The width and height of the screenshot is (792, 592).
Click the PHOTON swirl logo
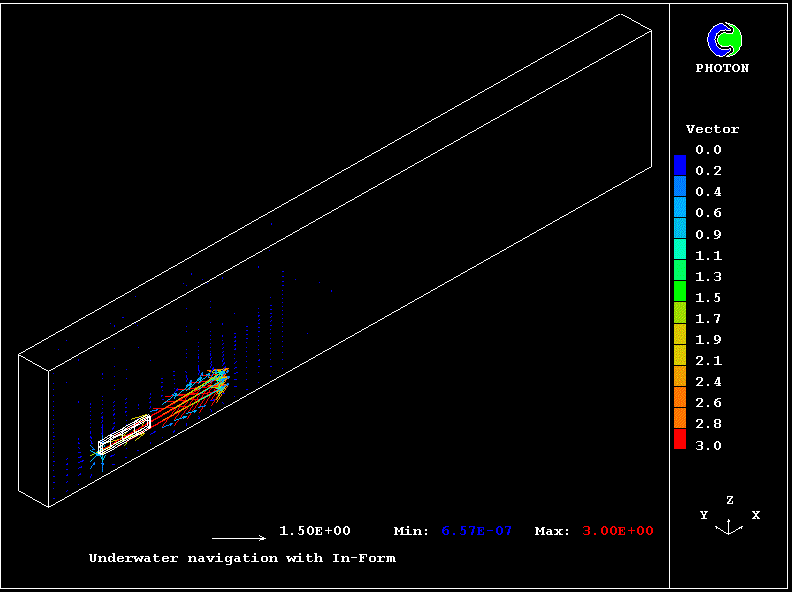tap(724, 39)
